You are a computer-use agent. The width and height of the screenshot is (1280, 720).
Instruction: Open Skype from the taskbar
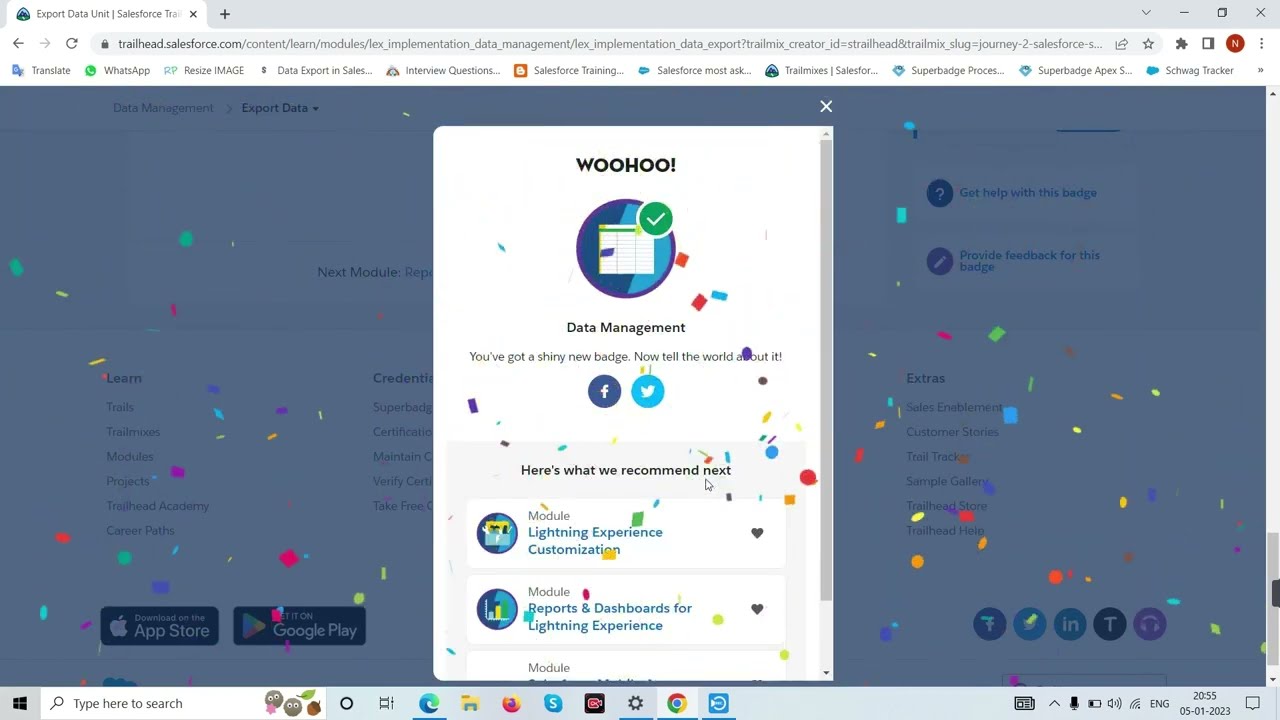pos(553,703)
